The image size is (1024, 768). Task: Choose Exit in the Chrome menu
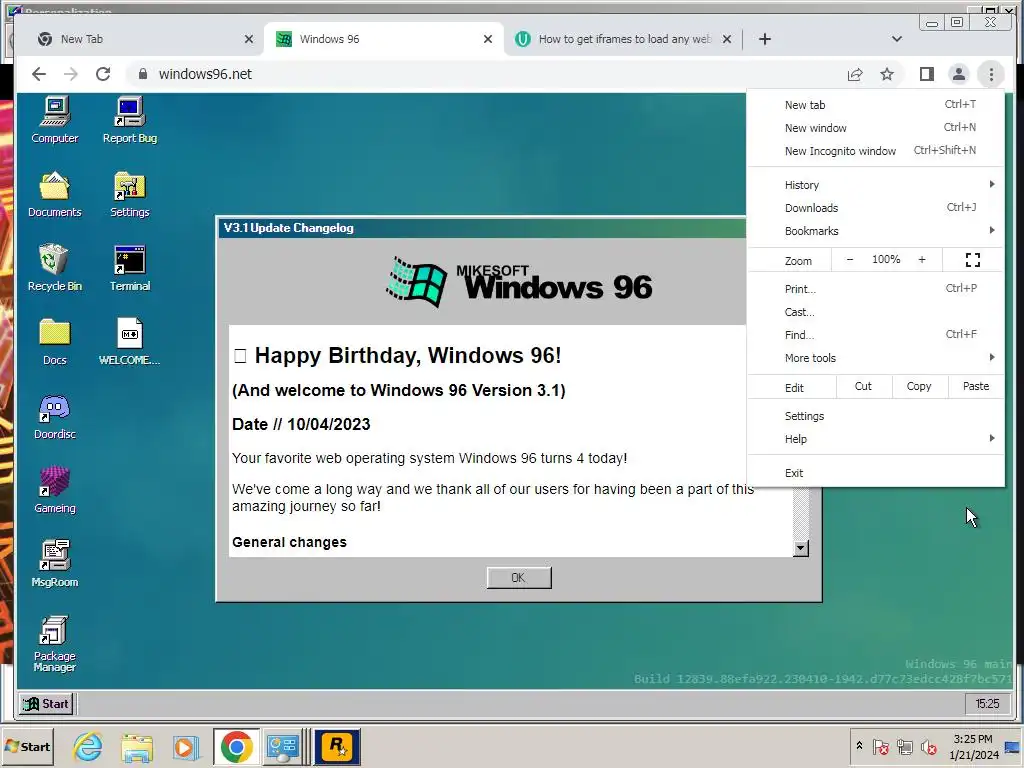pyautogui.click(x=875, y=473)
